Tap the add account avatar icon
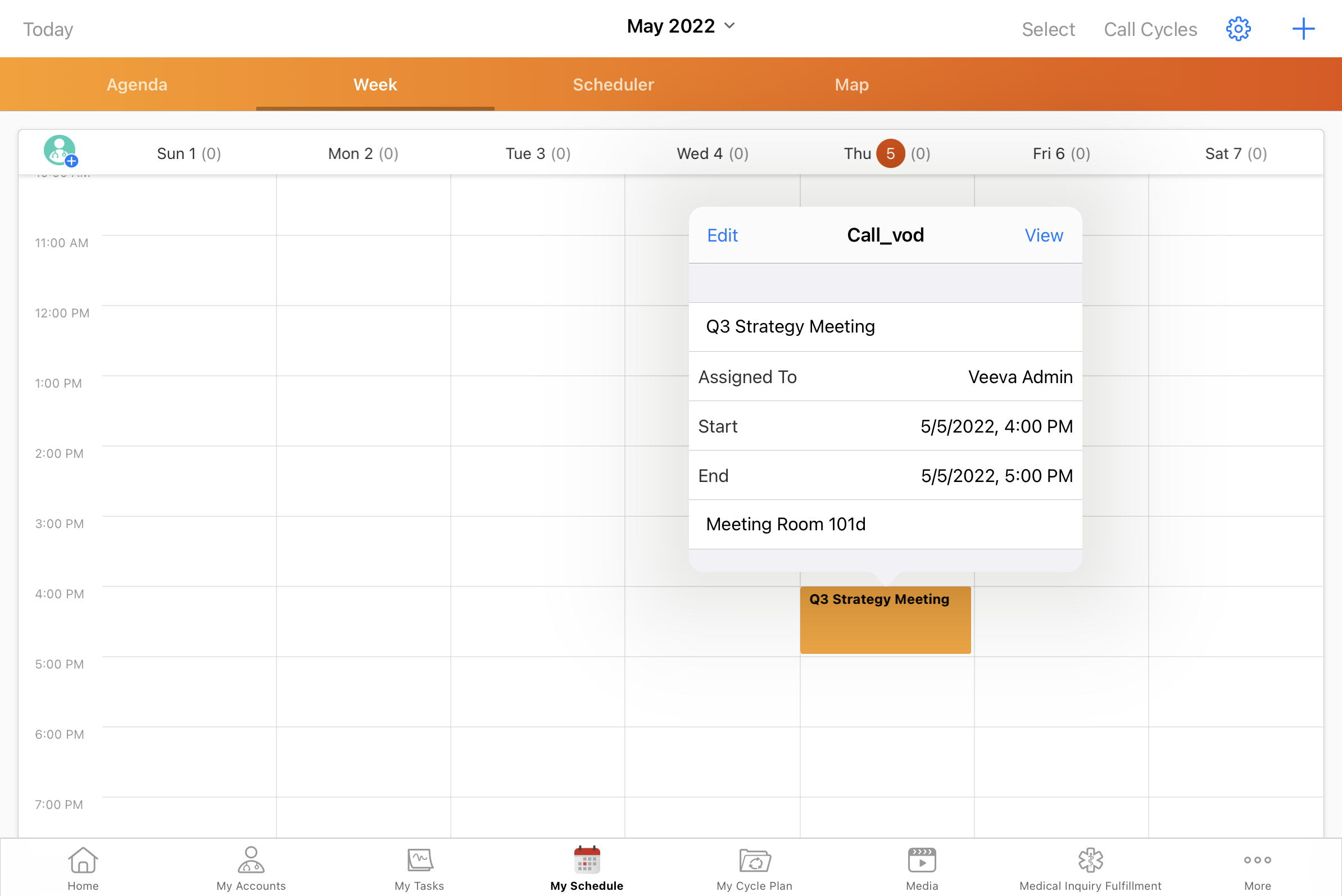Image resolution: width=1342 pixels, height=896 pixels. click(60, 152)
